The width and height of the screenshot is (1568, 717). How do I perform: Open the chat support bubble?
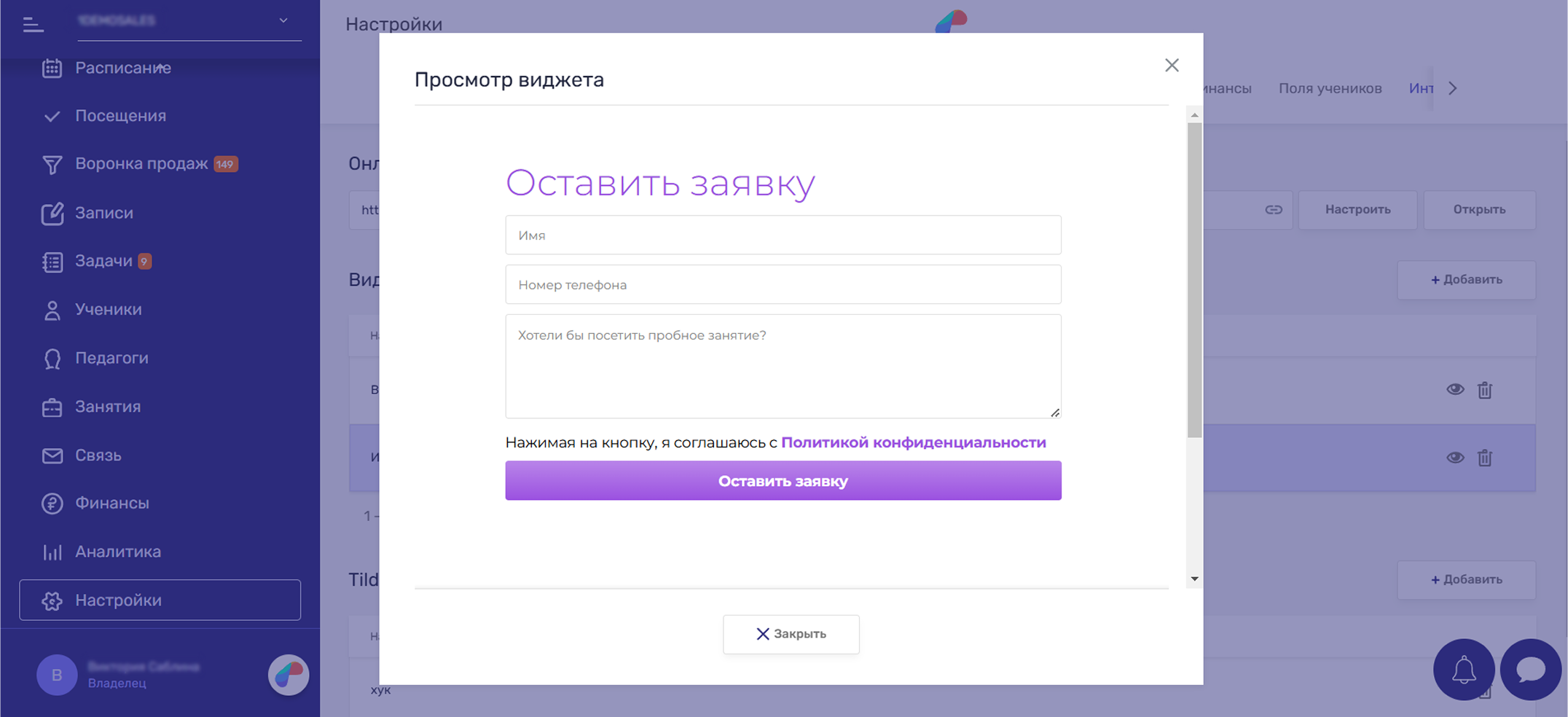click(x=1530, y=669)
